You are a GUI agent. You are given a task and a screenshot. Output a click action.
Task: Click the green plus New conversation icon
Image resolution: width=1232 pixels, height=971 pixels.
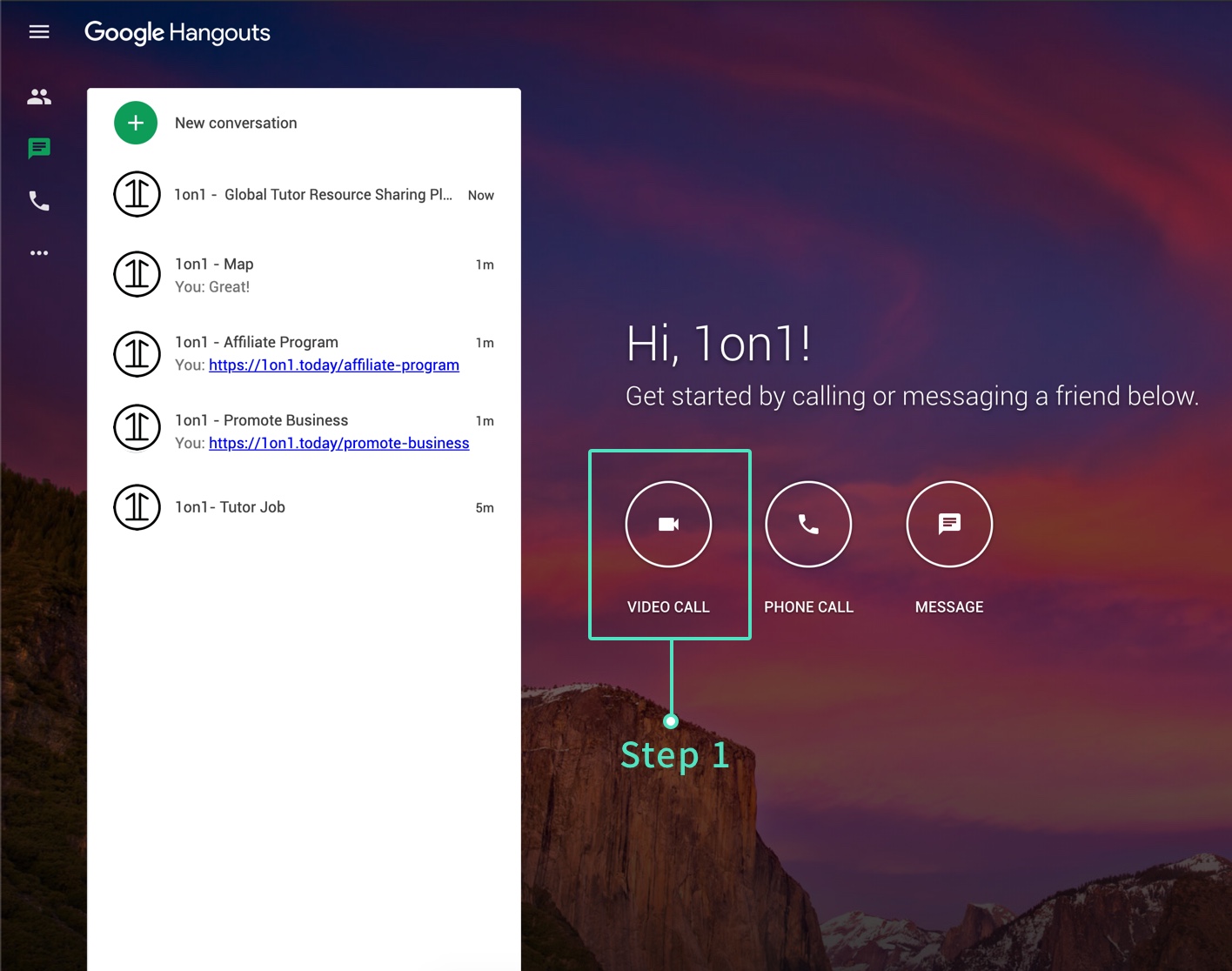(136, 123)
